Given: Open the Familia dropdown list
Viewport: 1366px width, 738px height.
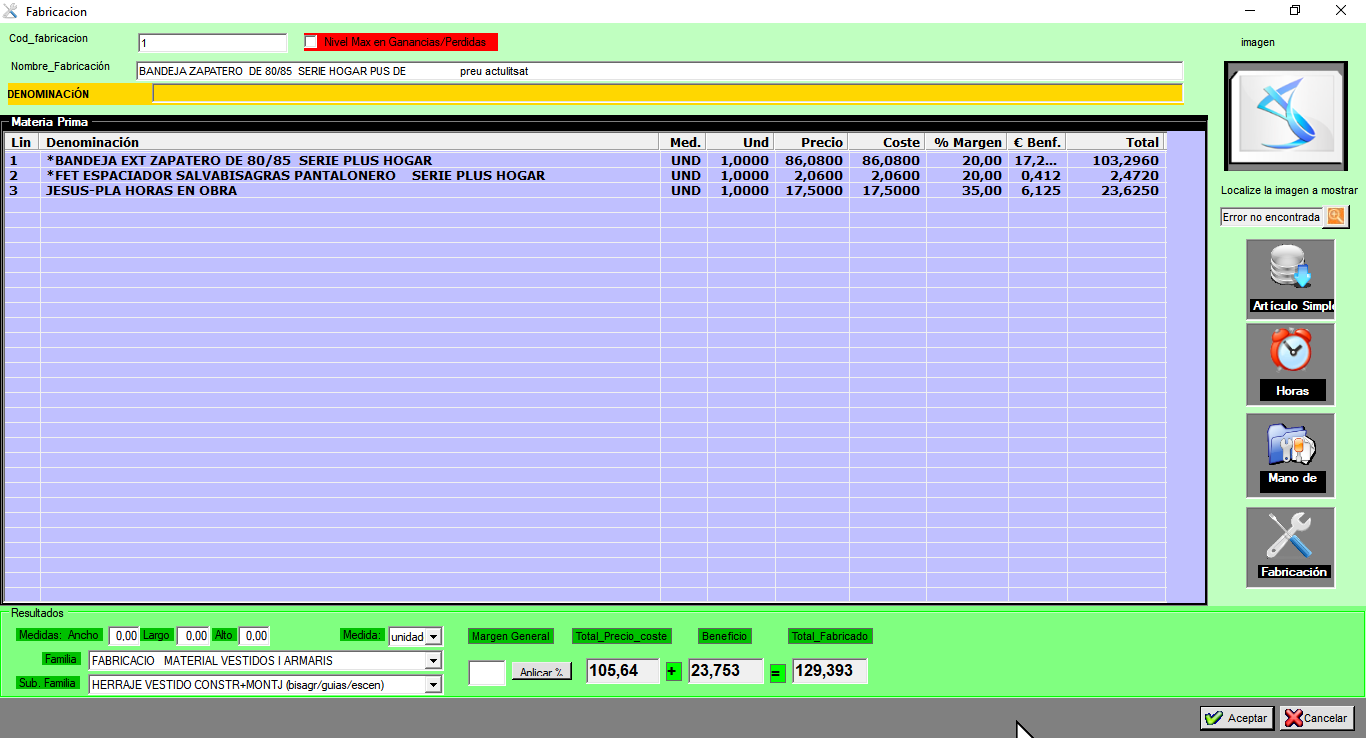Looking at the screenshot, I should click(x=433, y=661).
